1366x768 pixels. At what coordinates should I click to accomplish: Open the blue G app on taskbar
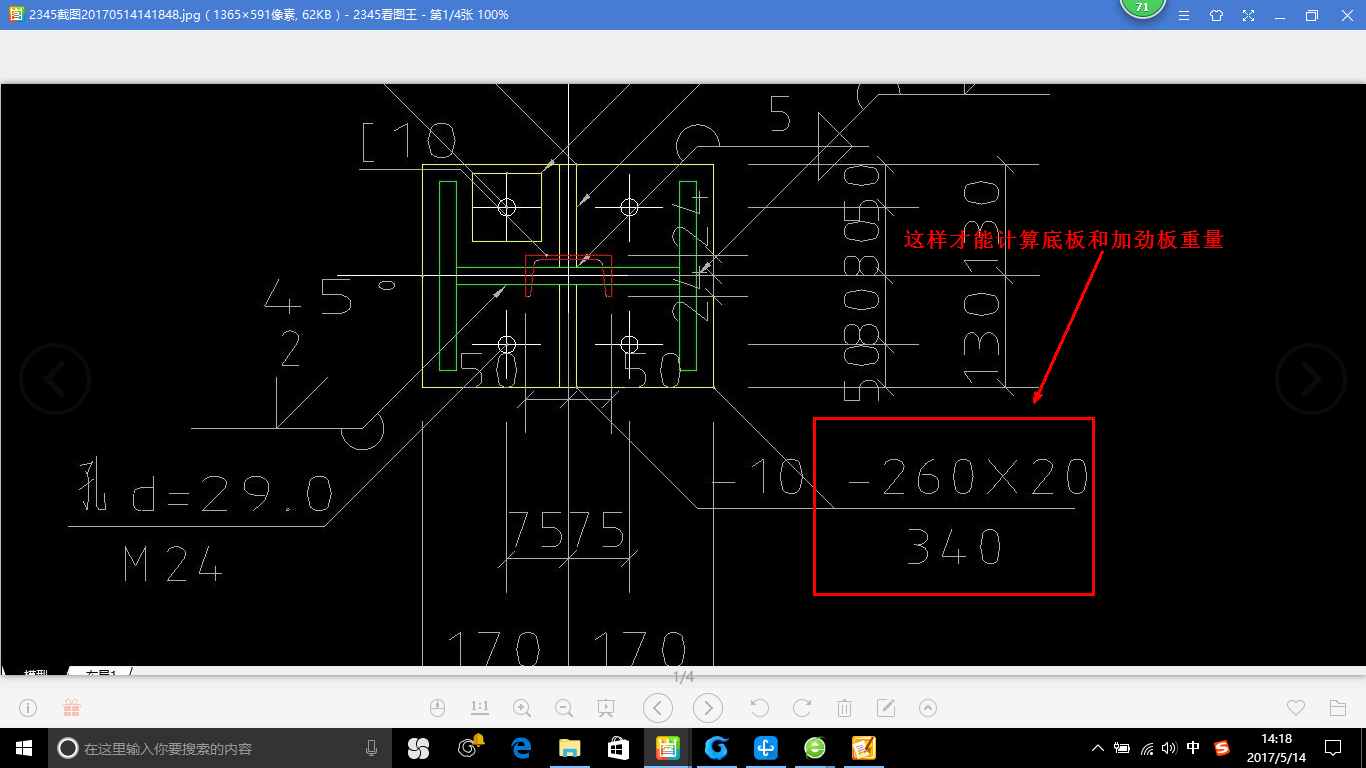(x=716, y=748)
